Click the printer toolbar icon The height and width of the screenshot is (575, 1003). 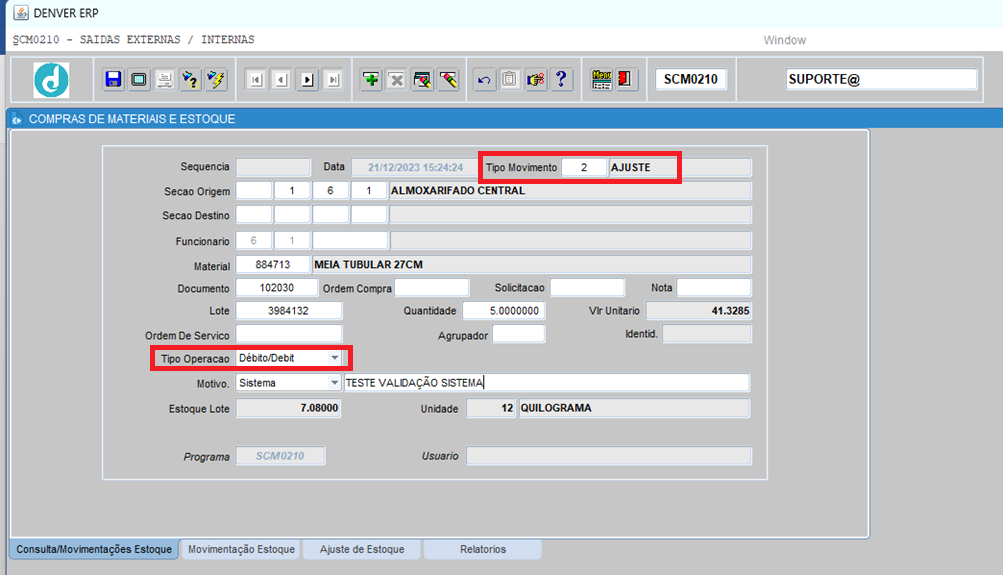coord(164,79)
